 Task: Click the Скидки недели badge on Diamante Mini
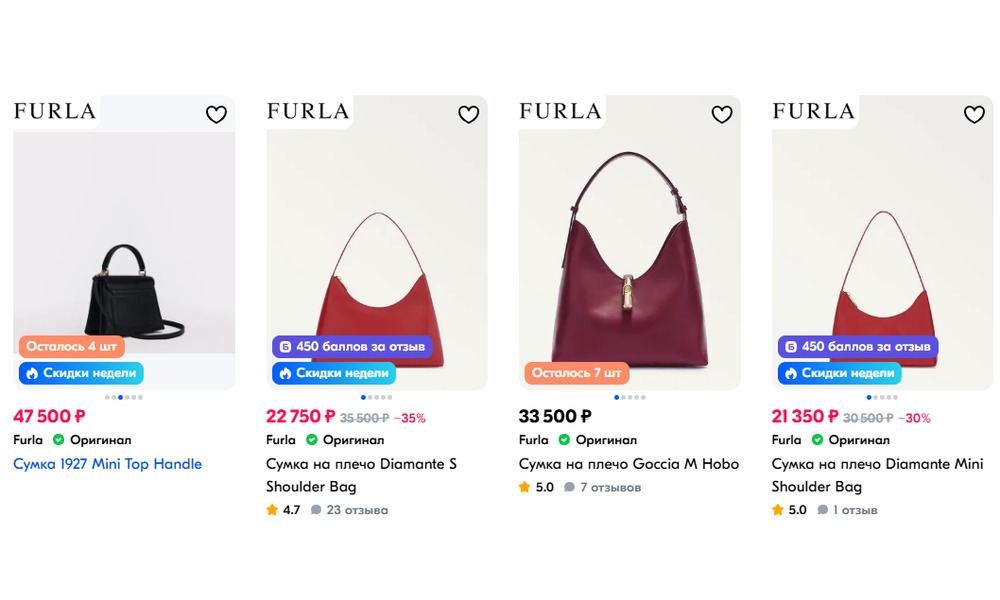coord(839,373)
